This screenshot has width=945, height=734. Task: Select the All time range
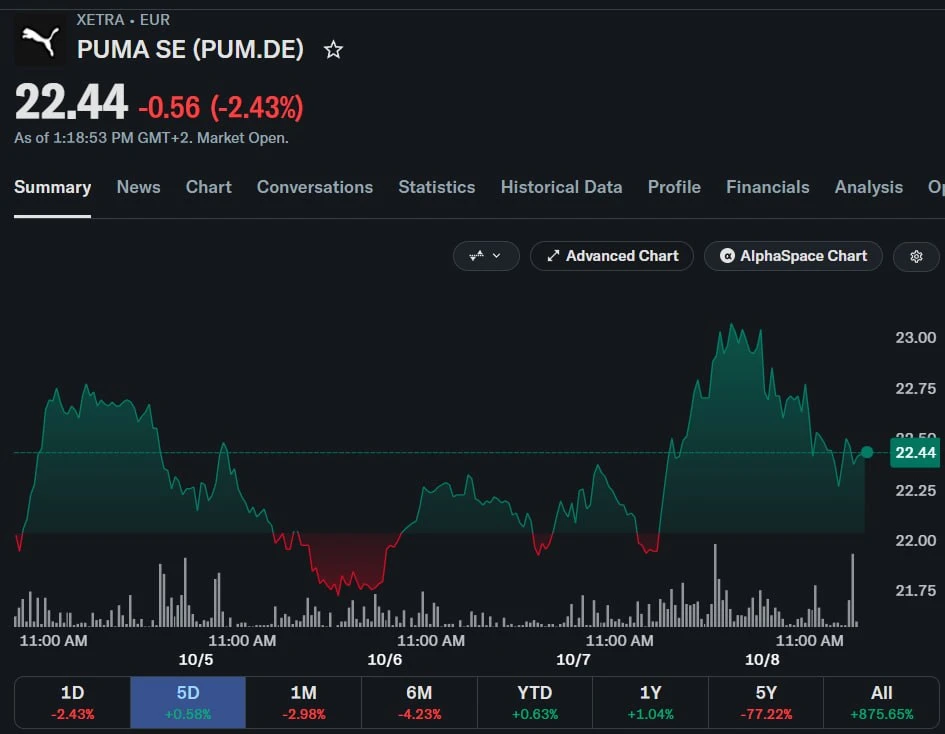tap(882, 703)
